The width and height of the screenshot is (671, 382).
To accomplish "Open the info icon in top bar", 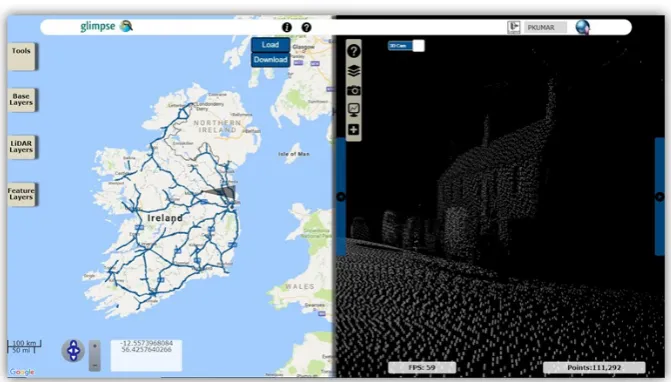I will (287, 27).
